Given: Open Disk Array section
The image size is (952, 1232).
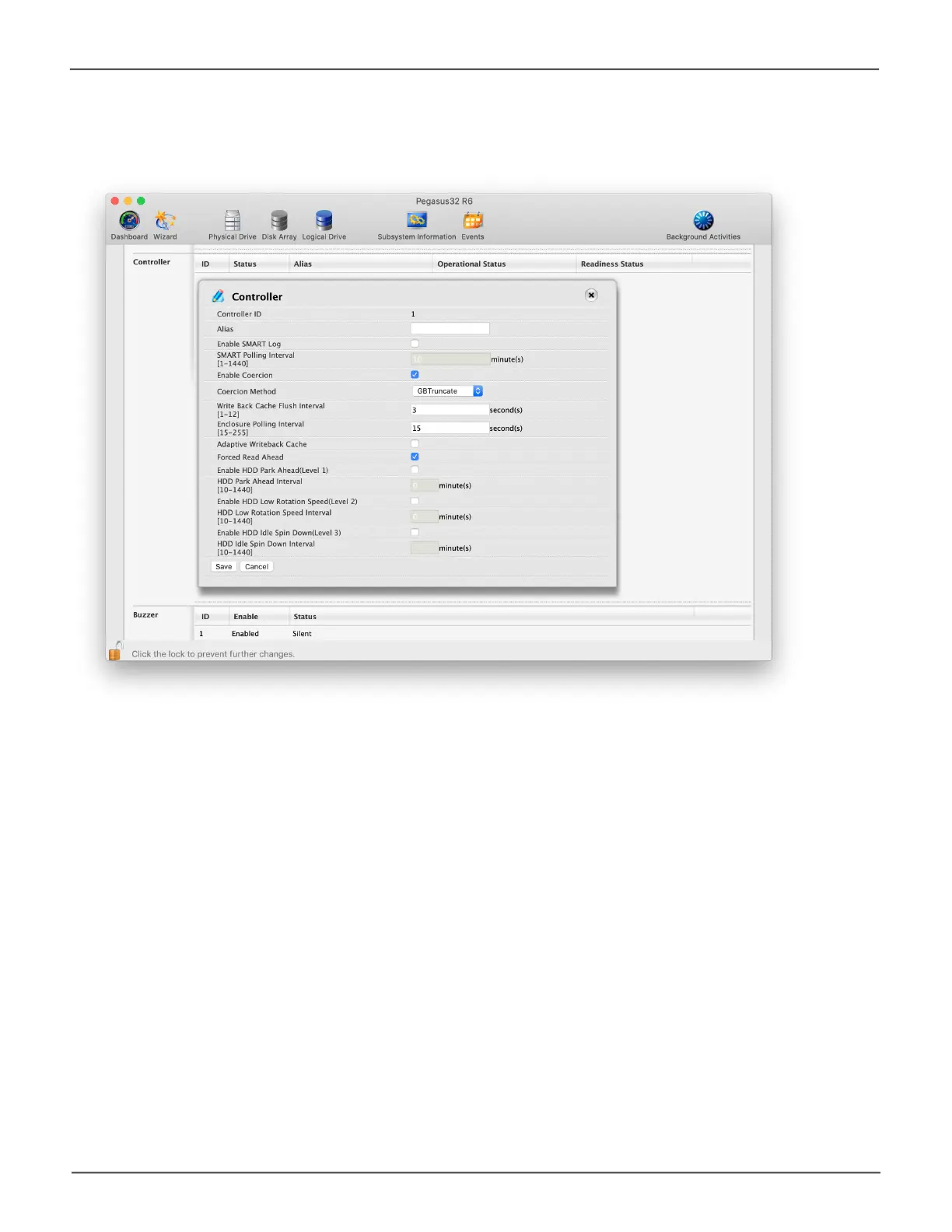Looking at the screenshot, I should tap(279, 226).
